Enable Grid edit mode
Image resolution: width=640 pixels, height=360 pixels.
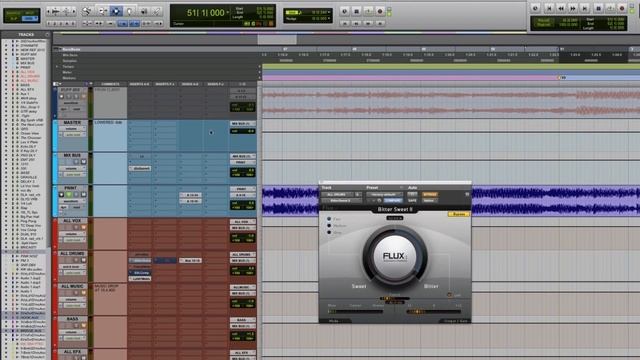(29, 18)
